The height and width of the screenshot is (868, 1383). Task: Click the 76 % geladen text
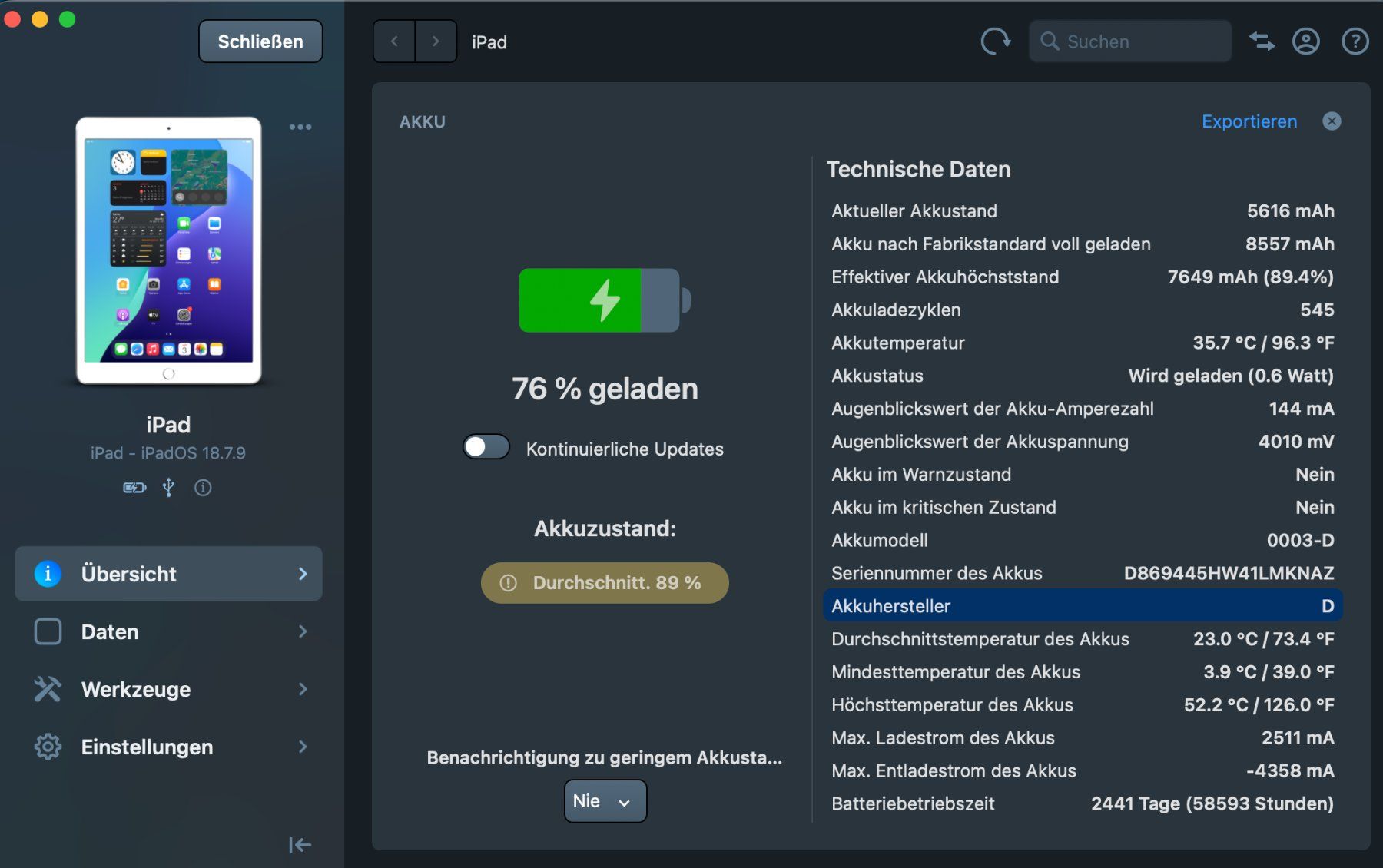(x=605, y=389)
